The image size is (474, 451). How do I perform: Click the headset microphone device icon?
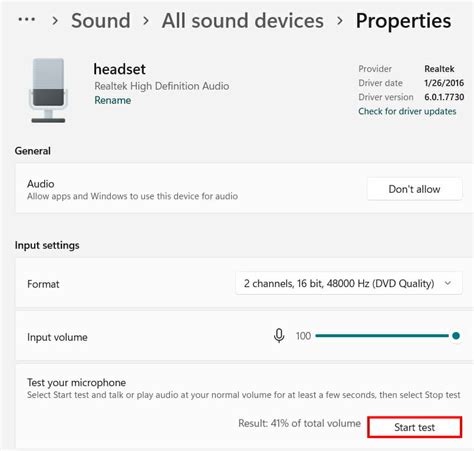tap(48, 91)
